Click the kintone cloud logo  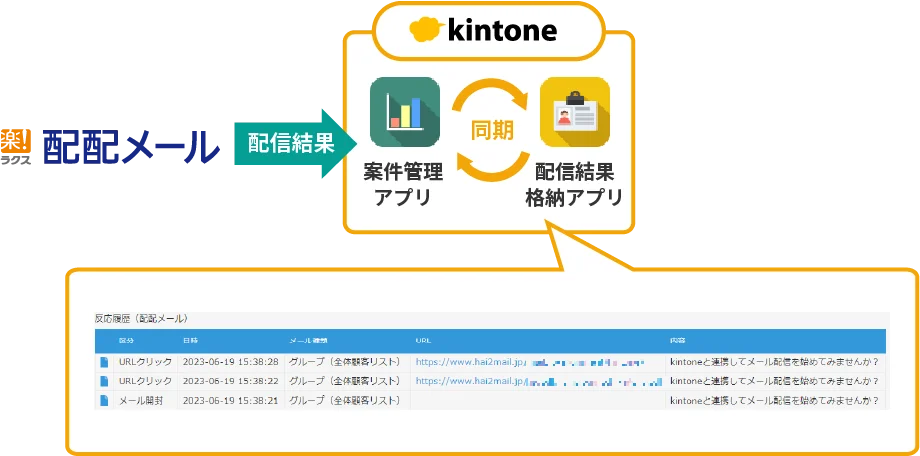click(x=427, y=29)
